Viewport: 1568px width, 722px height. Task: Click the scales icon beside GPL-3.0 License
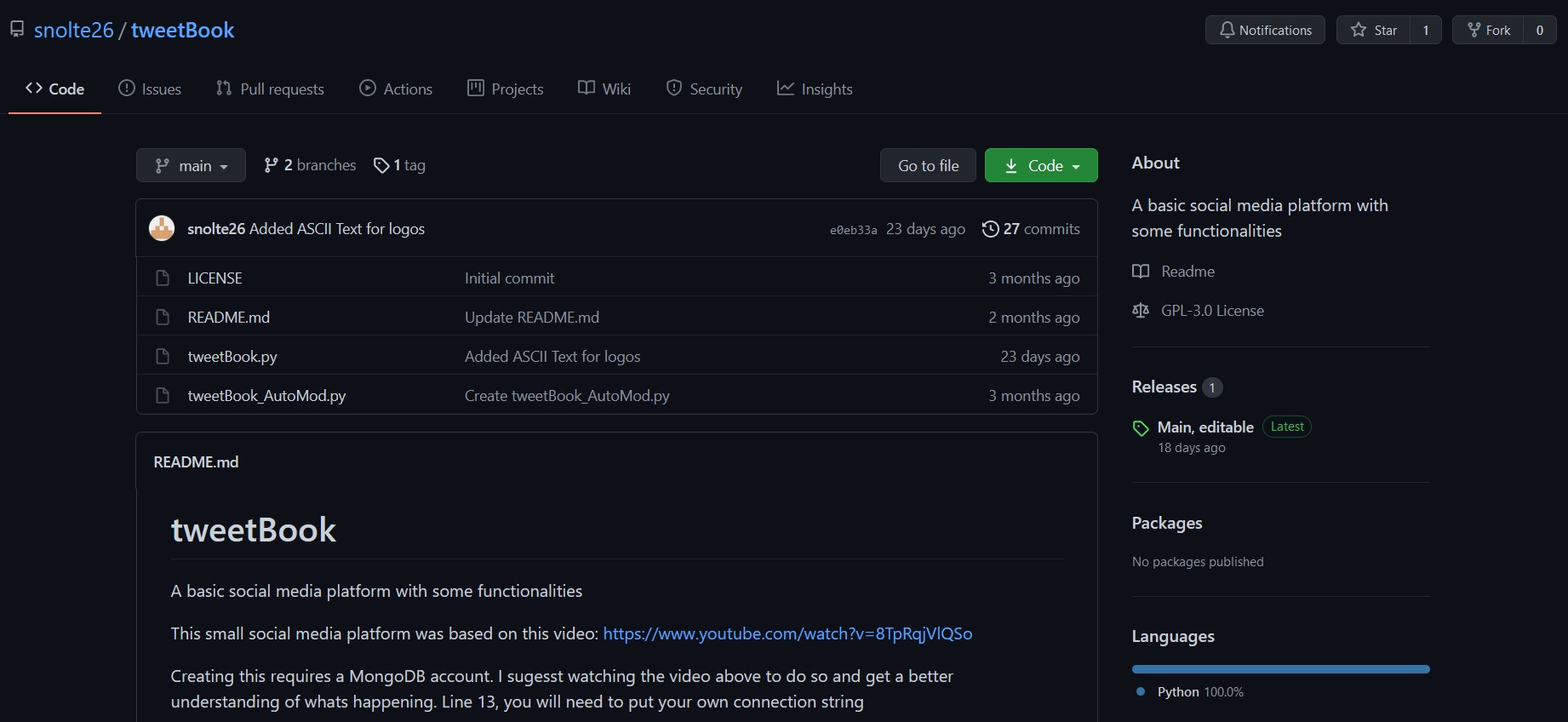point(1141,311)
